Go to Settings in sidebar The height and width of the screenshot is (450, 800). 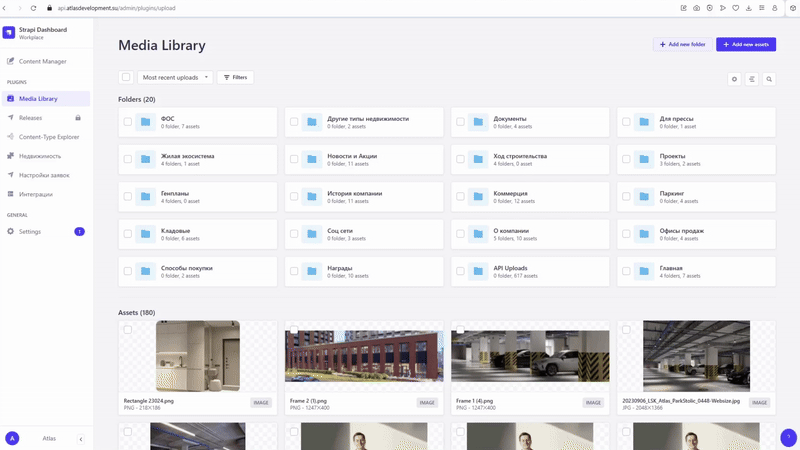[30, 231]
